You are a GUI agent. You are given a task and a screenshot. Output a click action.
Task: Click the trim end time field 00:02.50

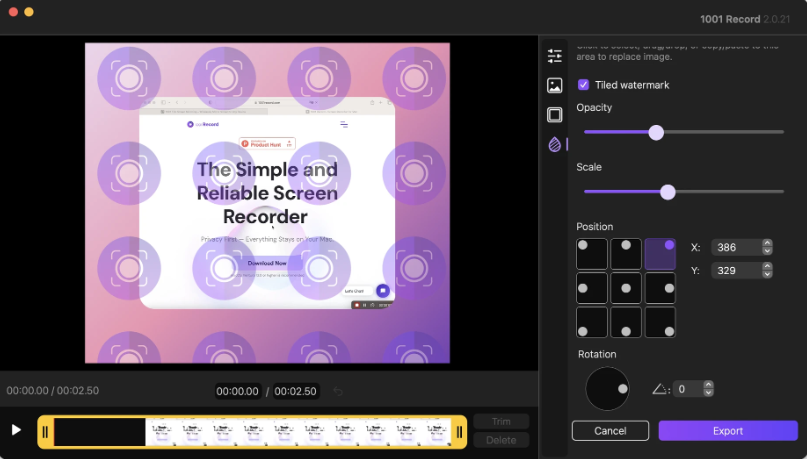tap(295, 391)
